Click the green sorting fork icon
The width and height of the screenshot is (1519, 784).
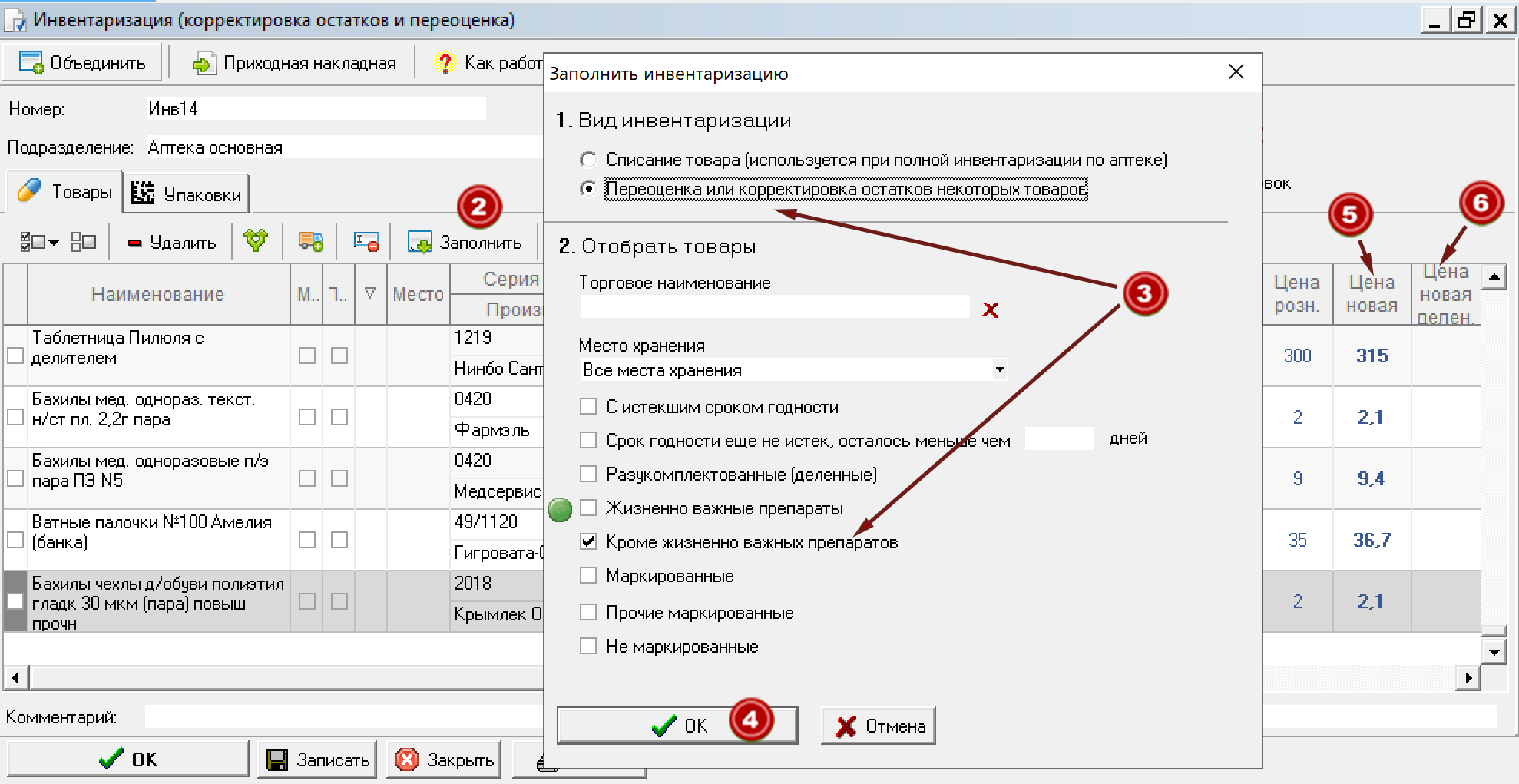[256, 240]
